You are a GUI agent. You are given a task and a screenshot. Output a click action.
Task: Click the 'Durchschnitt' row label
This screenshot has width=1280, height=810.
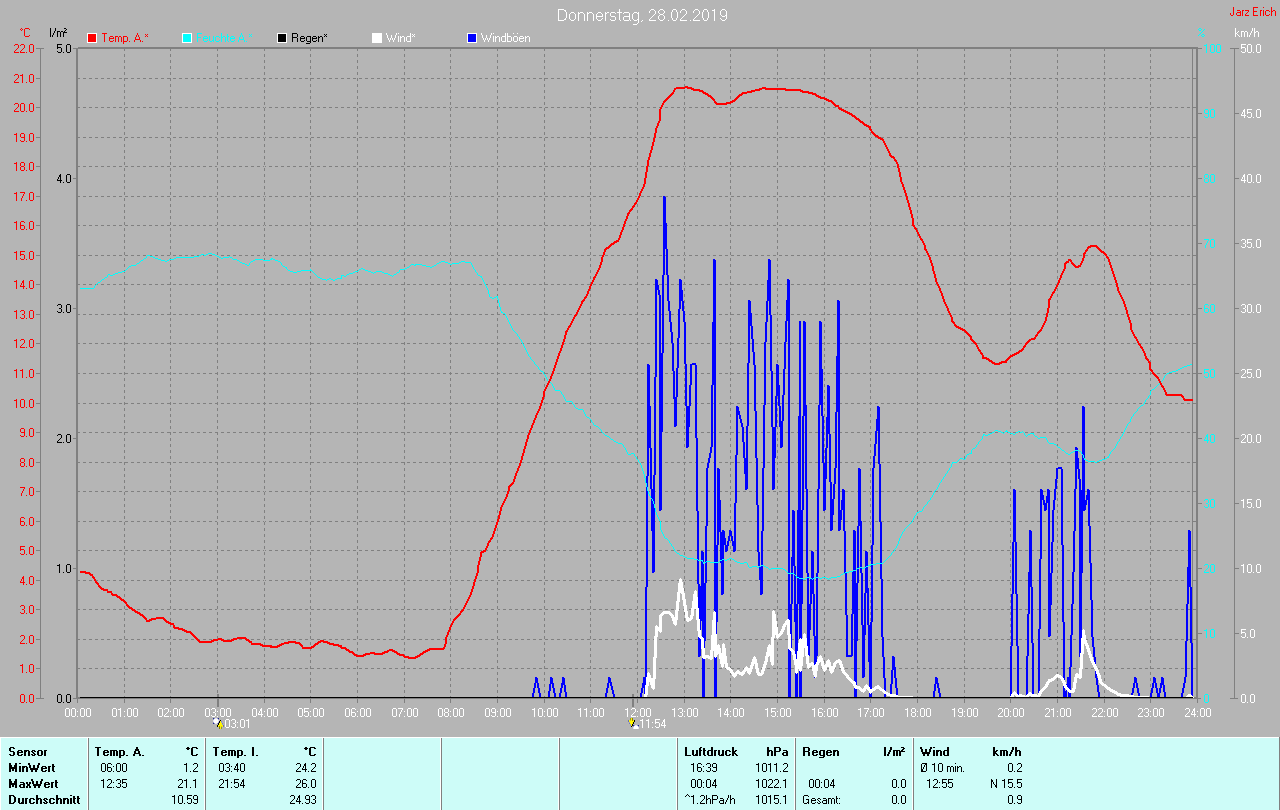[42, 800]
